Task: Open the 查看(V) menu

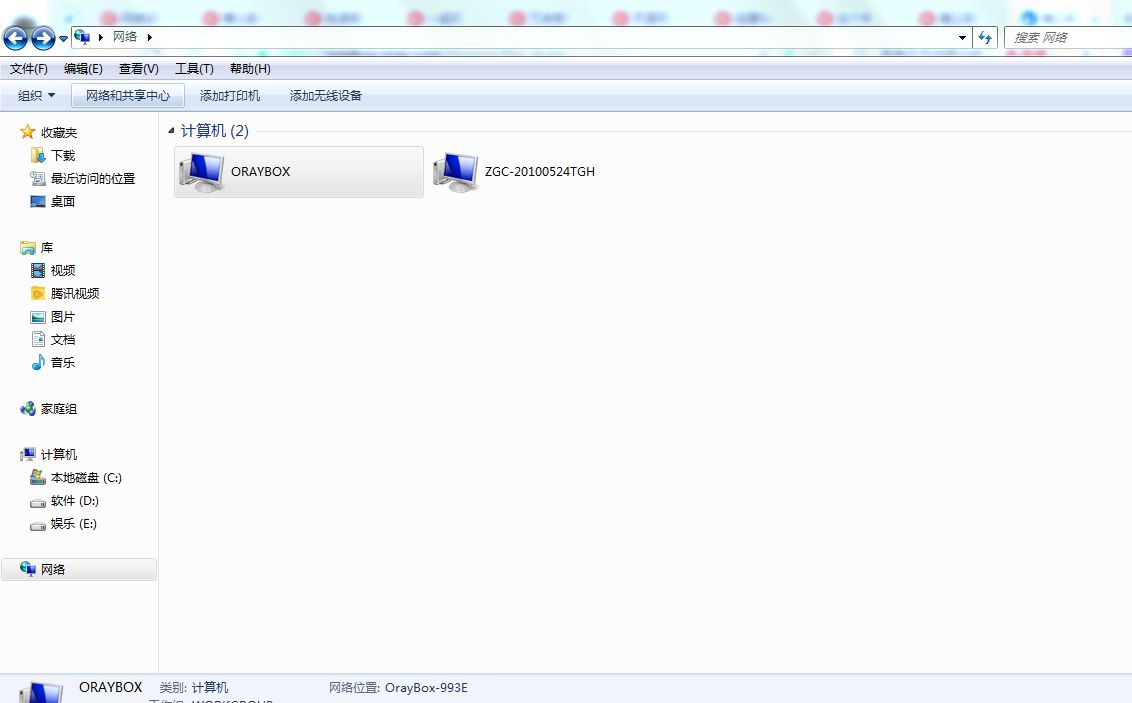Action: coord(139,69)
